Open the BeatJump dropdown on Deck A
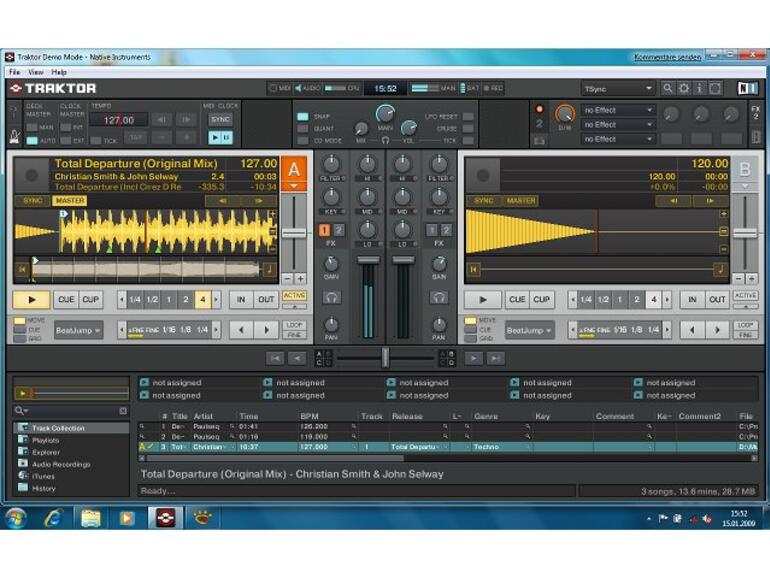Image resolution: width=770 pixels, height=578 pixels. coord(79,330)
